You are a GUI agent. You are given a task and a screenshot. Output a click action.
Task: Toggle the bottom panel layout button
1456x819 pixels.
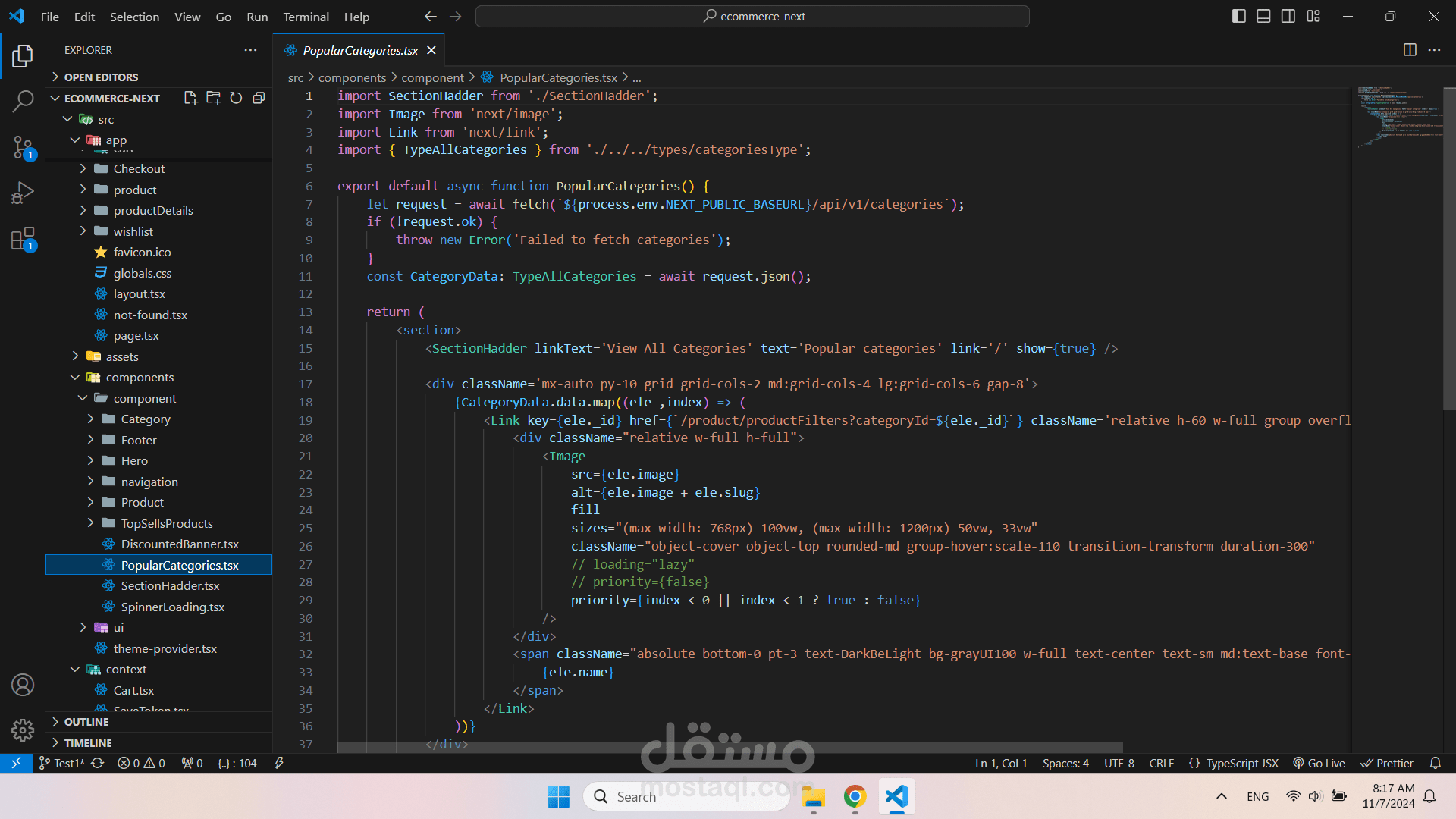pyautogui.click(x=1263, y=16)
